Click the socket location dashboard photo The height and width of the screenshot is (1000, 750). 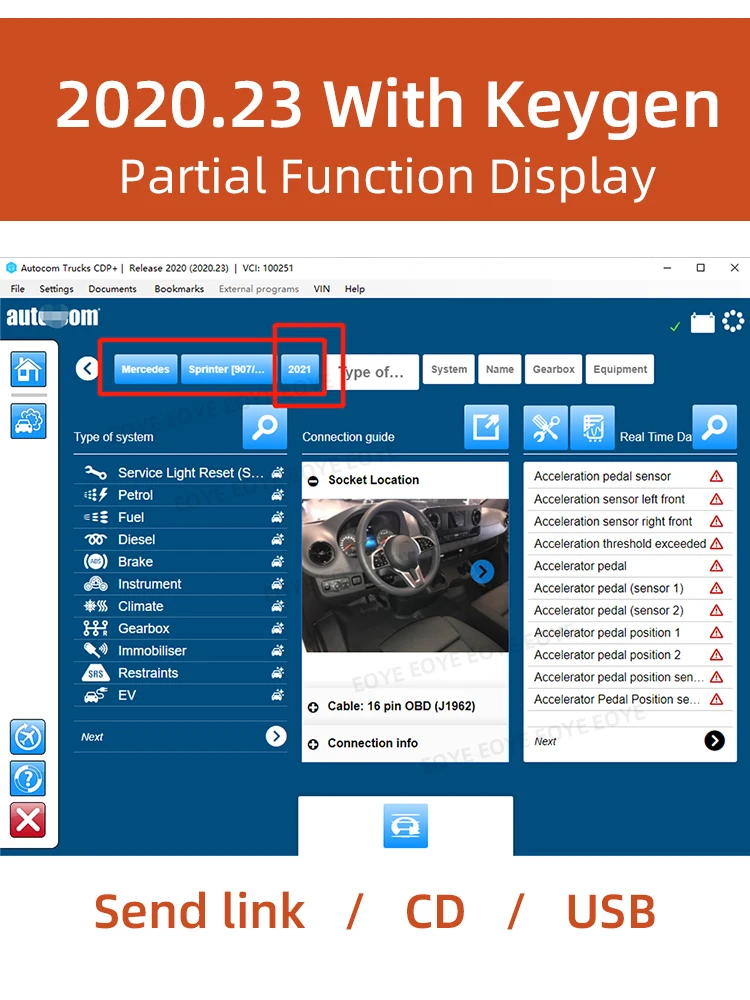(x=406, y=575)
